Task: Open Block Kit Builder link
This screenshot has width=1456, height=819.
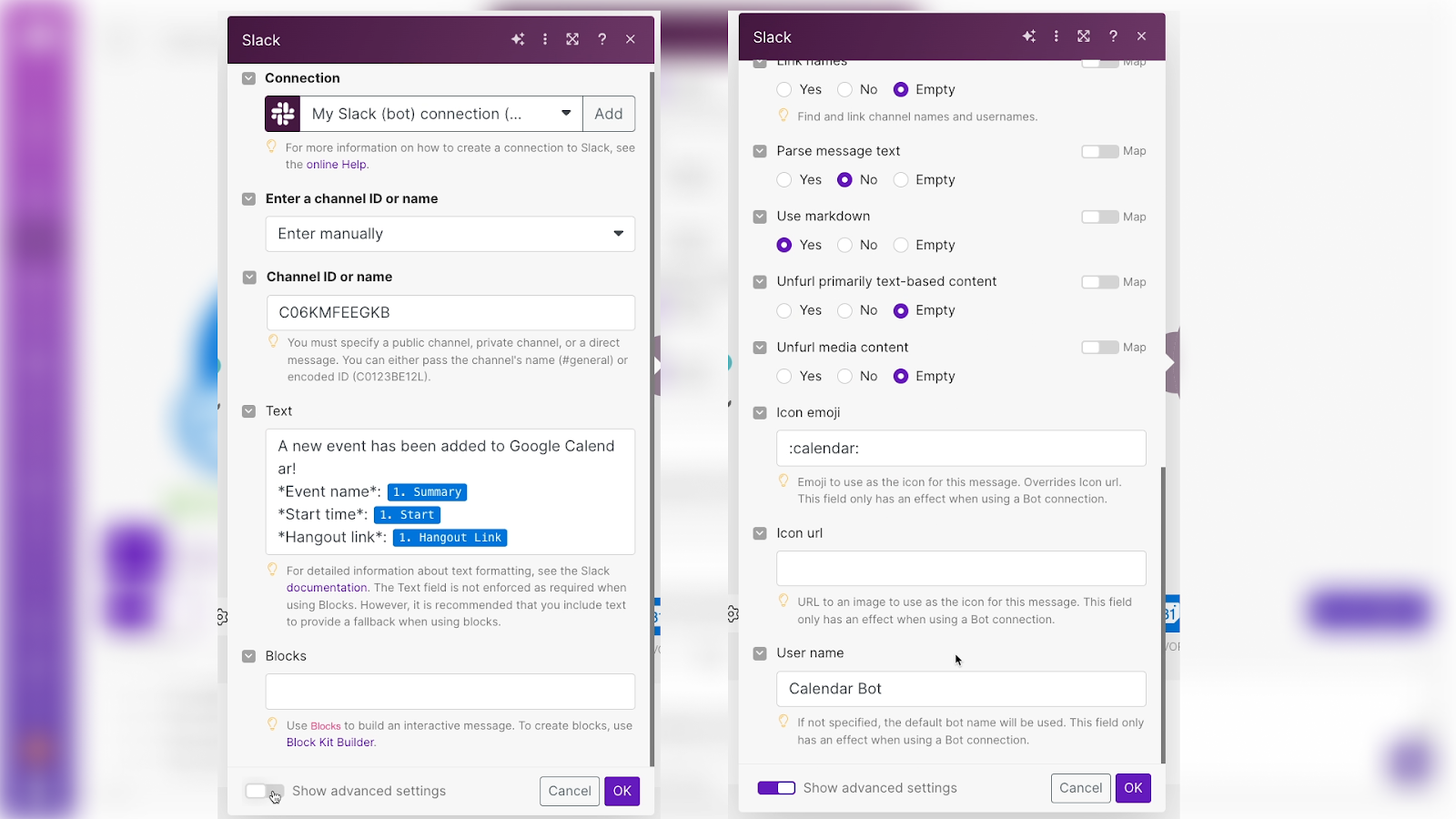Action: [x=329, y=743]
